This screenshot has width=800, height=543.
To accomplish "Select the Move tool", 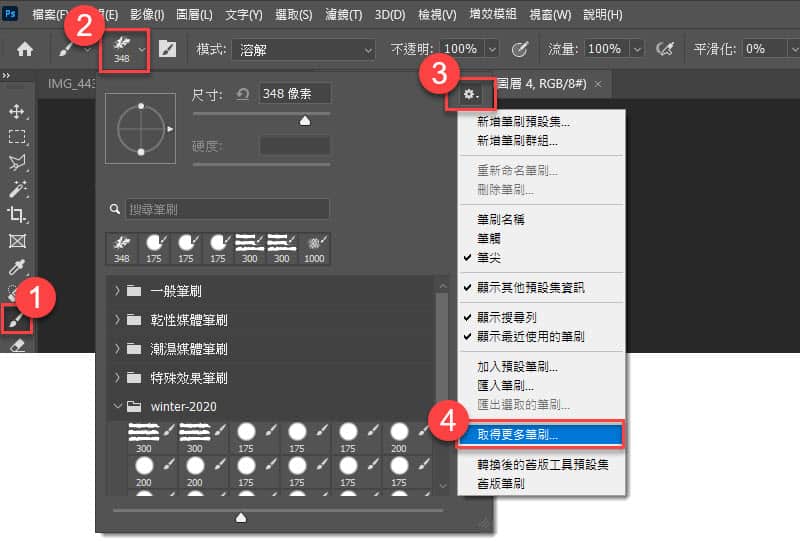I will 17,111.
